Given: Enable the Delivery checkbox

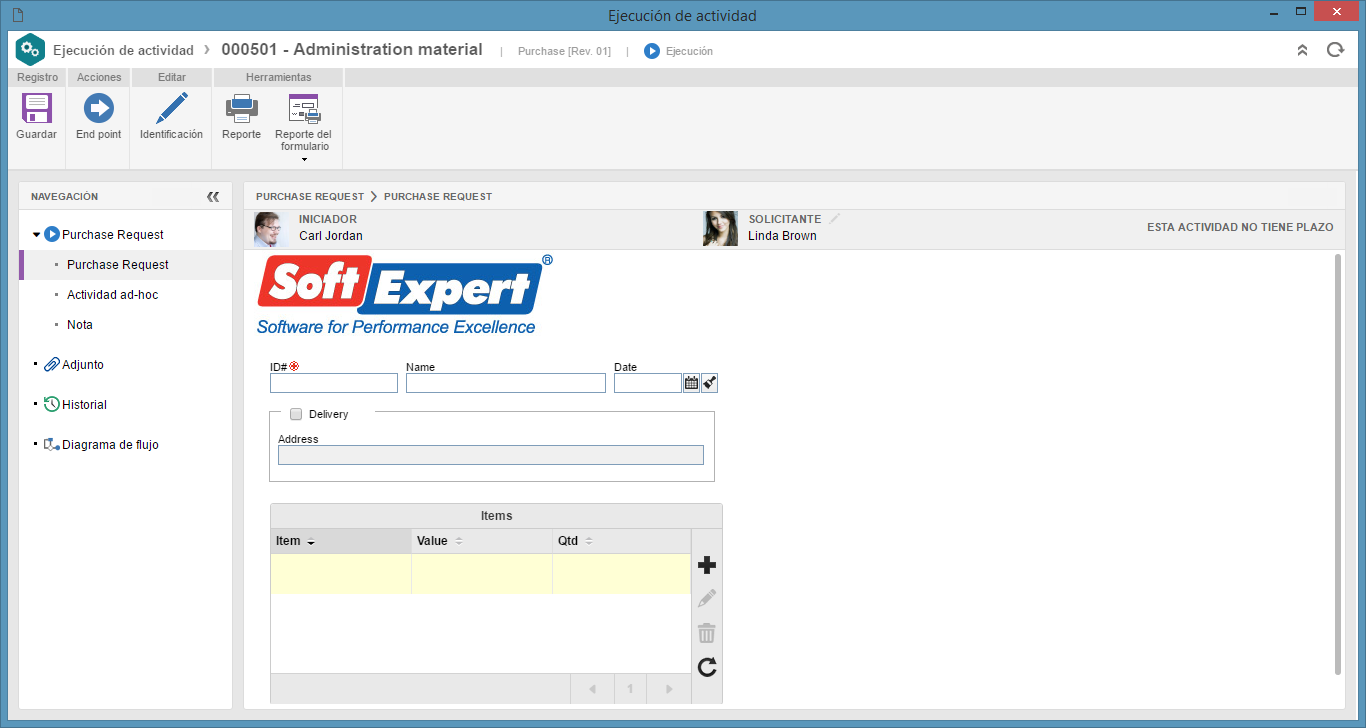Looking at the screenshot, I should coord(296,414).
